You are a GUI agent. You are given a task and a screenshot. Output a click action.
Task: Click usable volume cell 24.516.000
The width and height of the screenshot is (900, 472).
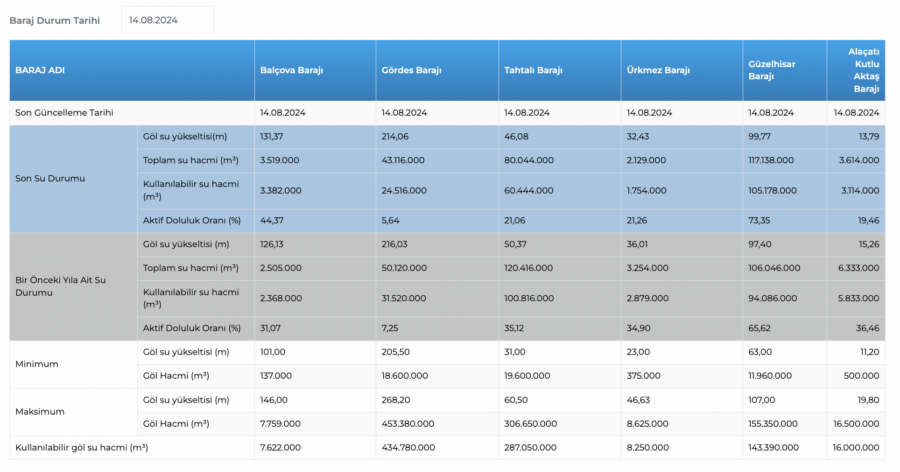point(404,191)
